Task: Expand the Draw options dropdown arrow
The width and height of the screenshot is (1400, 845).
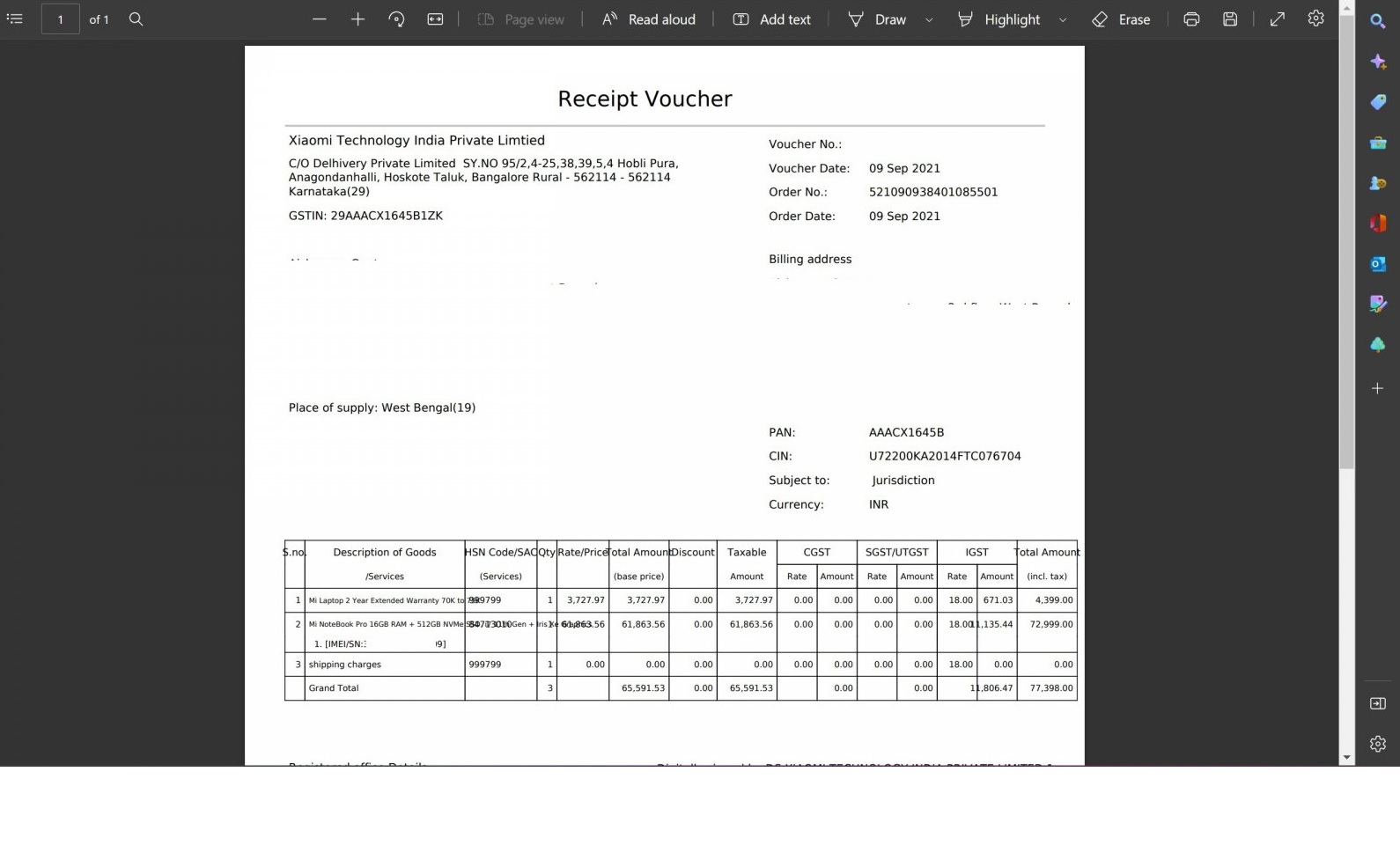Action: click(x=929, y=19)
